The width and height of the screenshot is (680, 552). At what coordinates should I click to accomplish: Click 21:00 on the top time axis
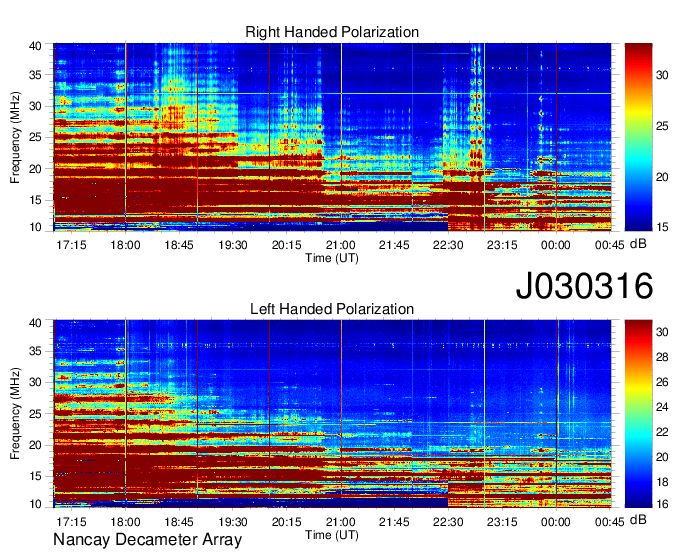point(341,245)
